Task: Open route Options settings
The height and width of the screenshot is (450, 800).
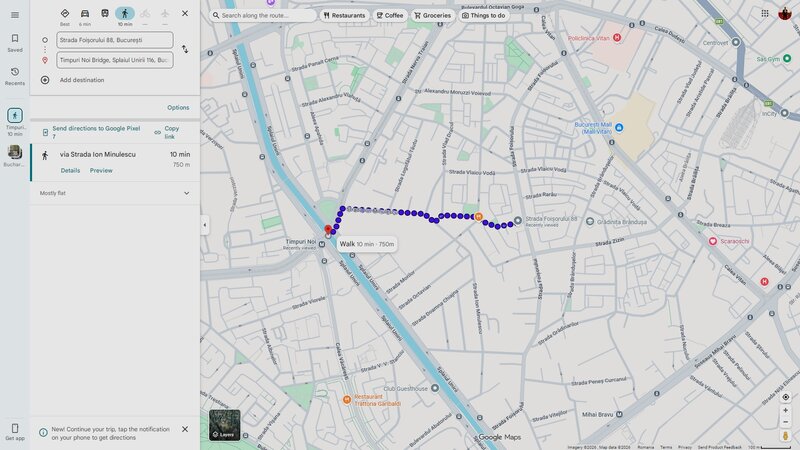Action: (178, 107)
